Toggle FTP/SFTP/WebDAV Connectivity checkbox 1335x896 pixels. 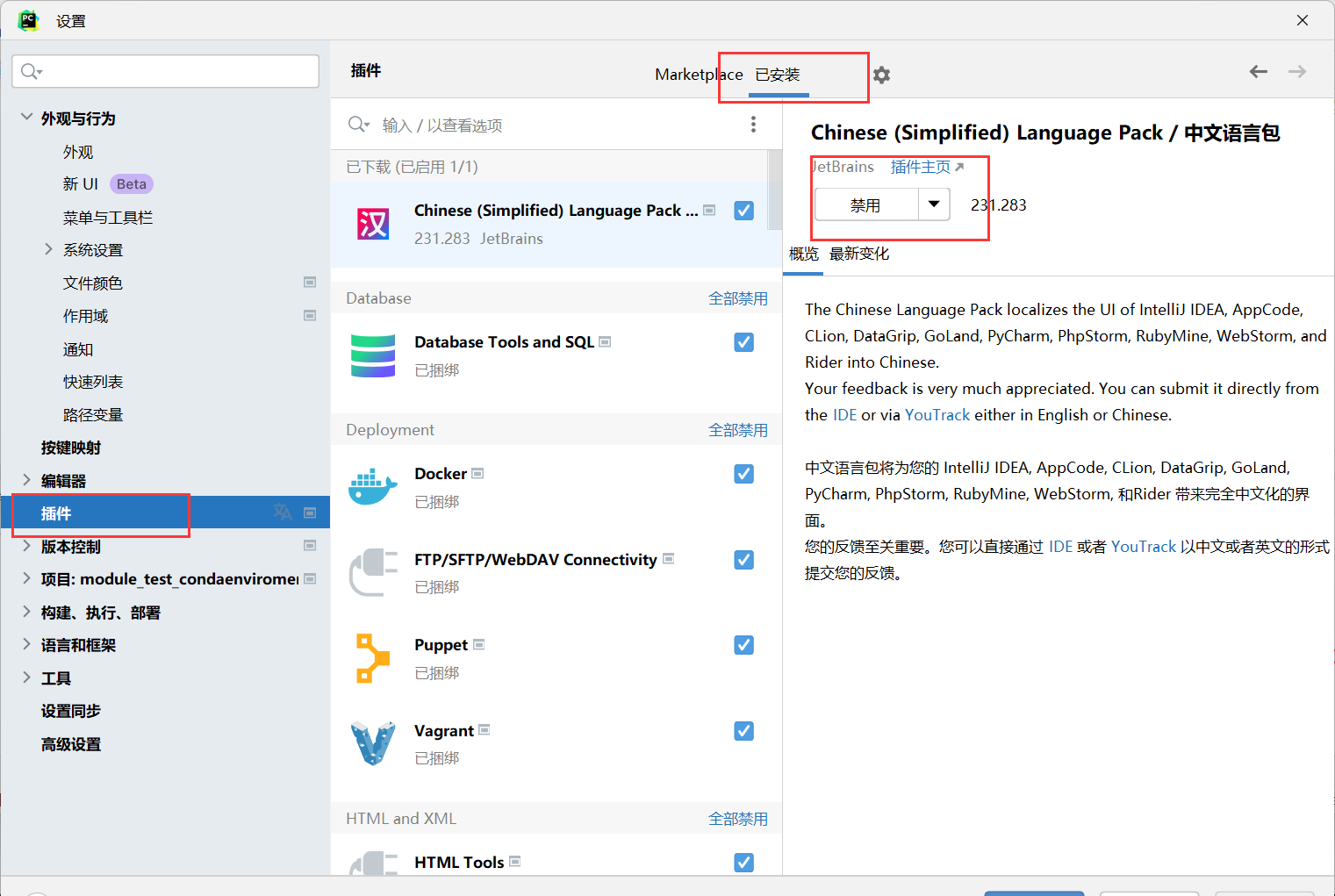pyautogui.click(x=744, y=560)
